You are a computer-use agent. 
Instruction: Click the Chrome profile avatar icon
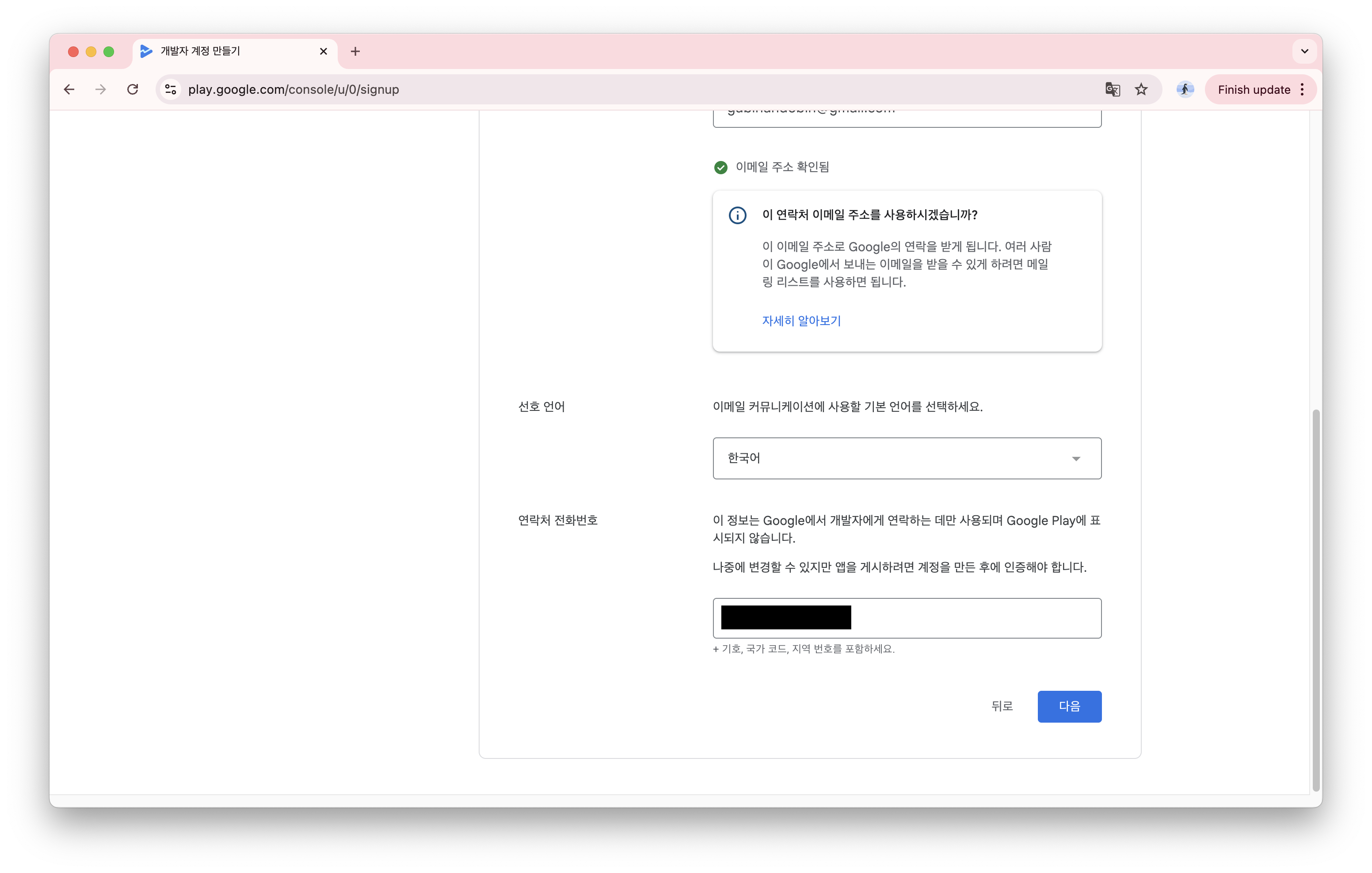[x=1185, y=89]
